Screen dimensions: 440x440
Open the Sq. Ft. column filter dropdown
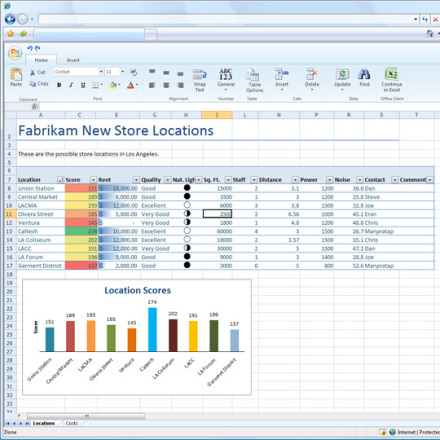pyautogui.click(x=228, y=180)
